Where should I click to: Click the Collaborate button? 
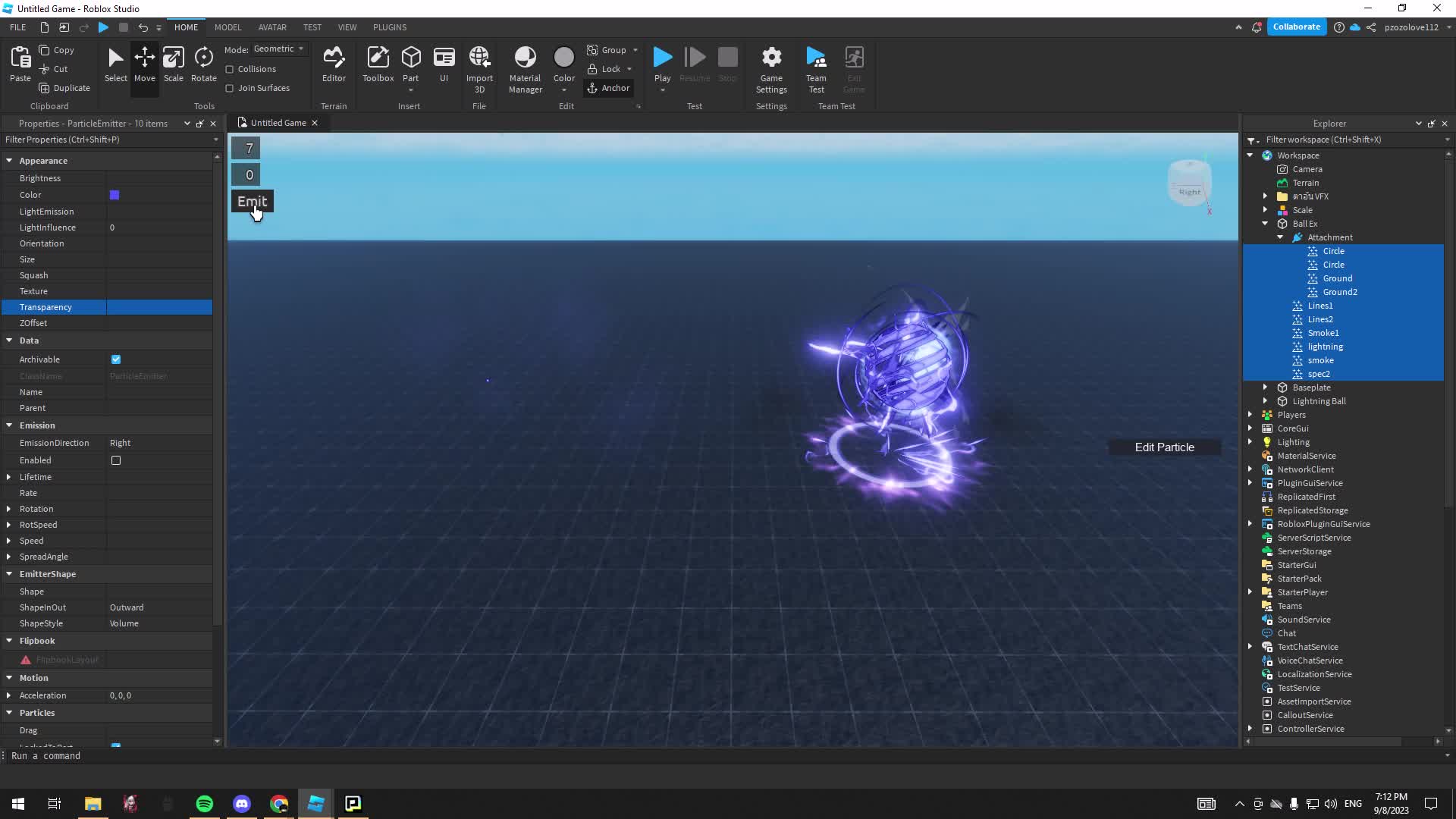coord(1296,27)
